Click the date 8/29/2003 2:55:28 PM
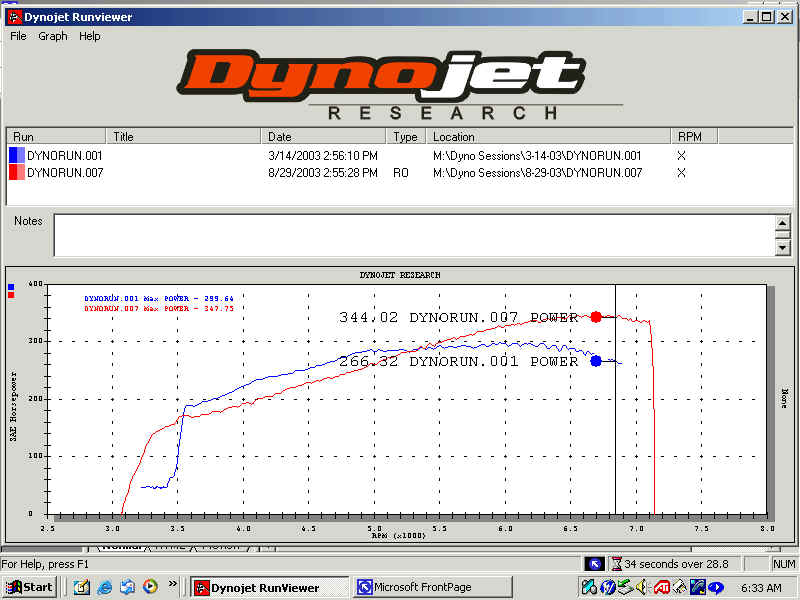Viewport: 800px width, 600px height. 323,173
